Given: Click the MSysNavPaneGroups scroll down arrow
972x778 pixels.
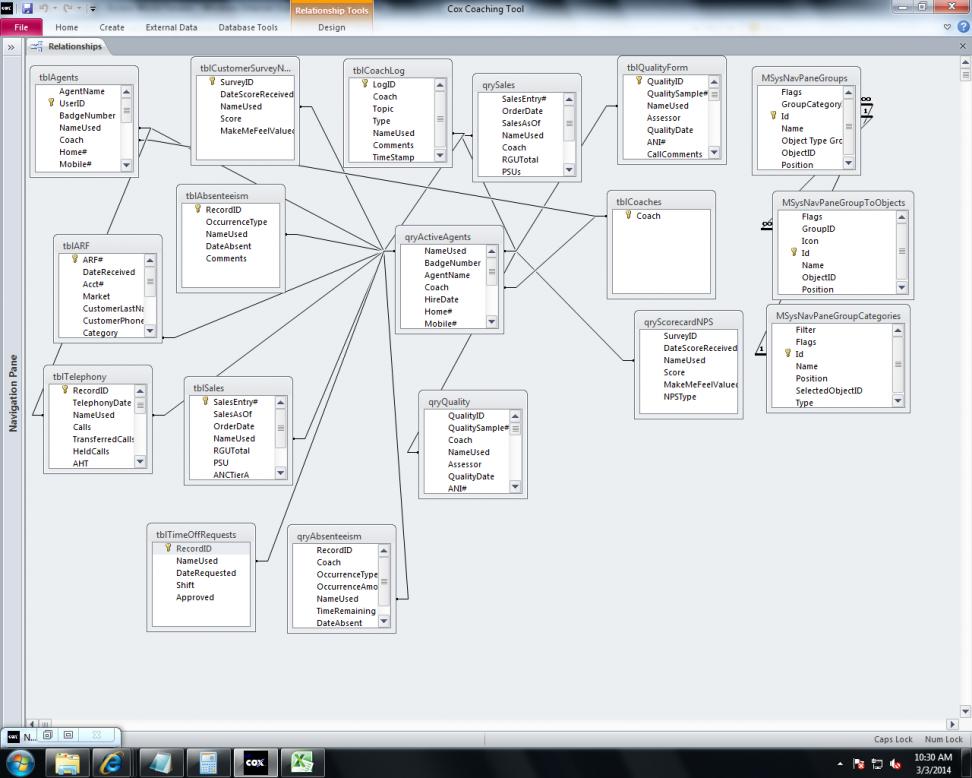Looking at the screenshot, I should click(x=848, y=163).
